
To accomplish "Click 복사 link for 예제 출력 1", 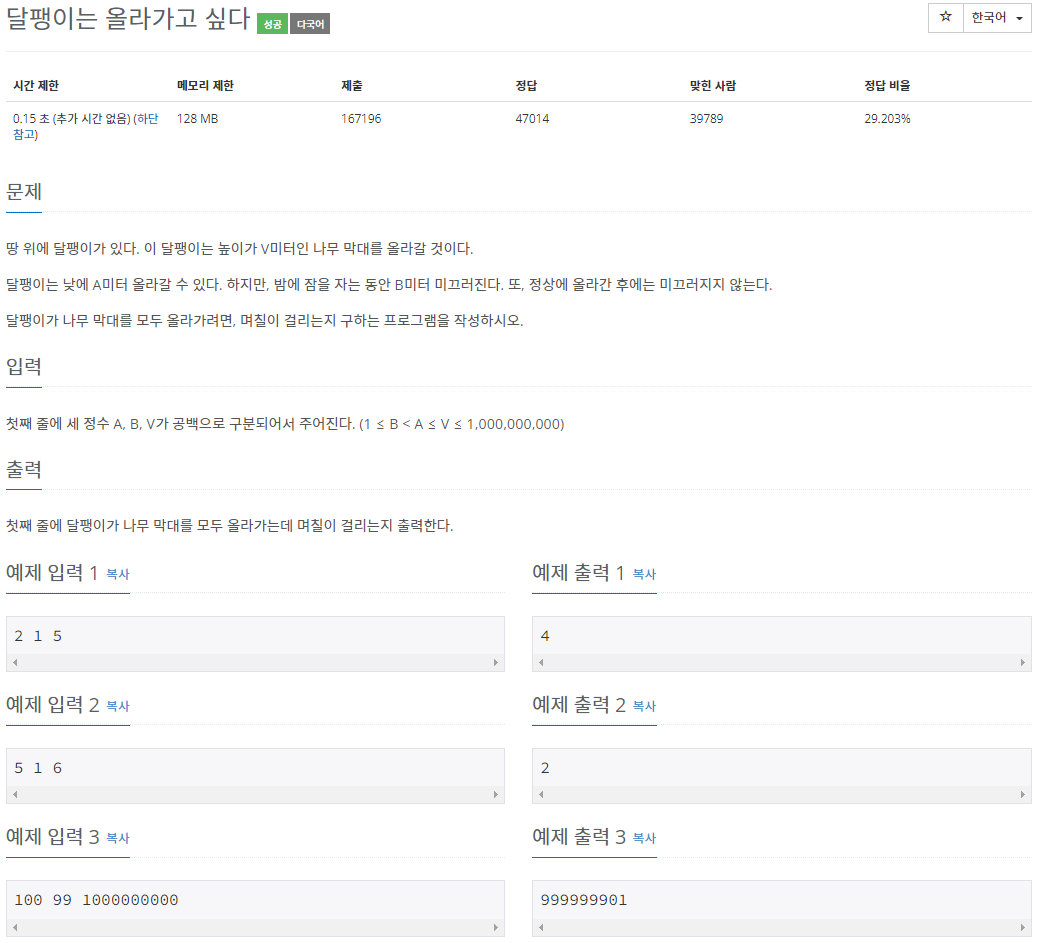I will tap(644, 574).
